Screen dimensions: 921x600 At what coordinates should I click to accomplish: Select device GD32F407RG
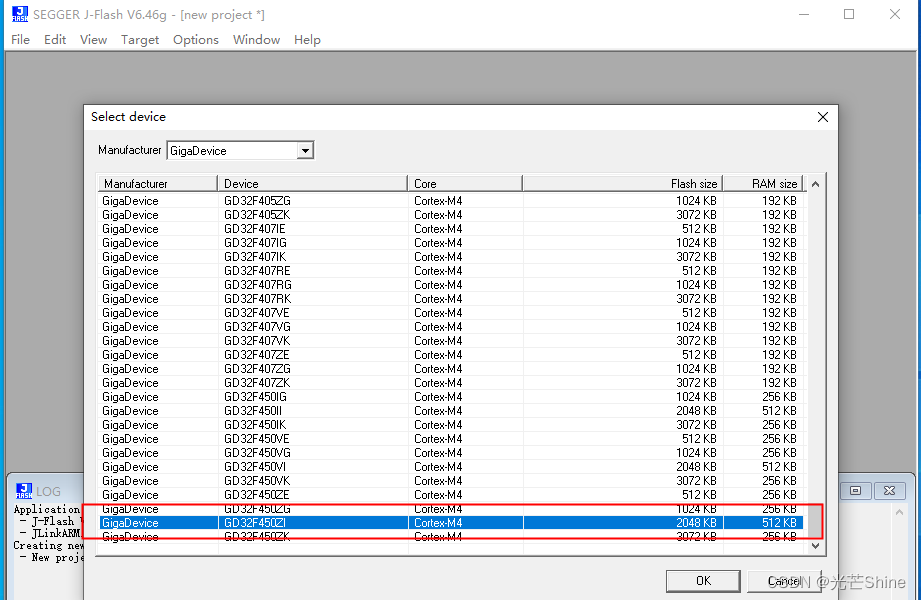tap(451, 284)
